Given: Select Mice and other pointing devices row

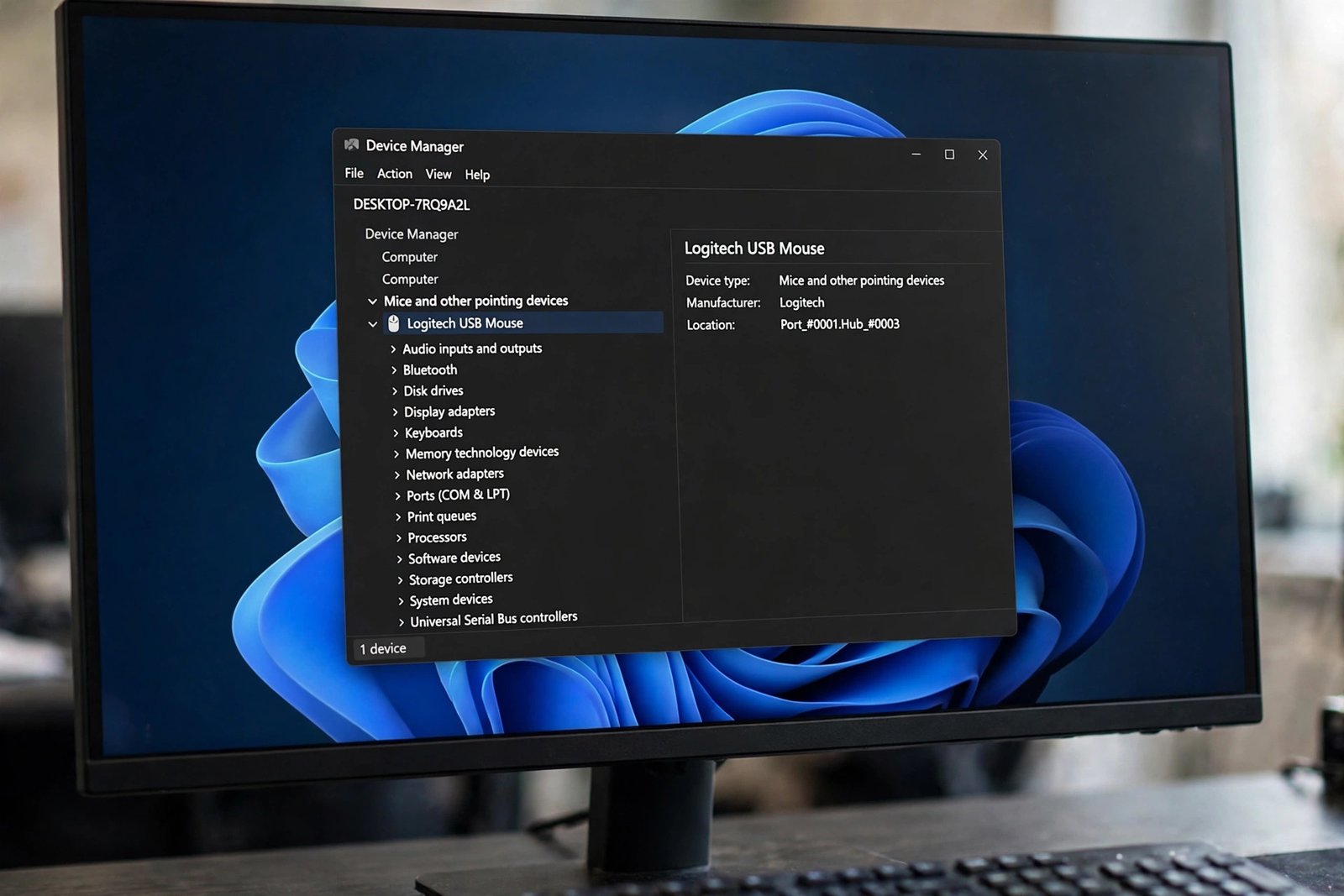Looking at the screenshot, I should point(475,301).
